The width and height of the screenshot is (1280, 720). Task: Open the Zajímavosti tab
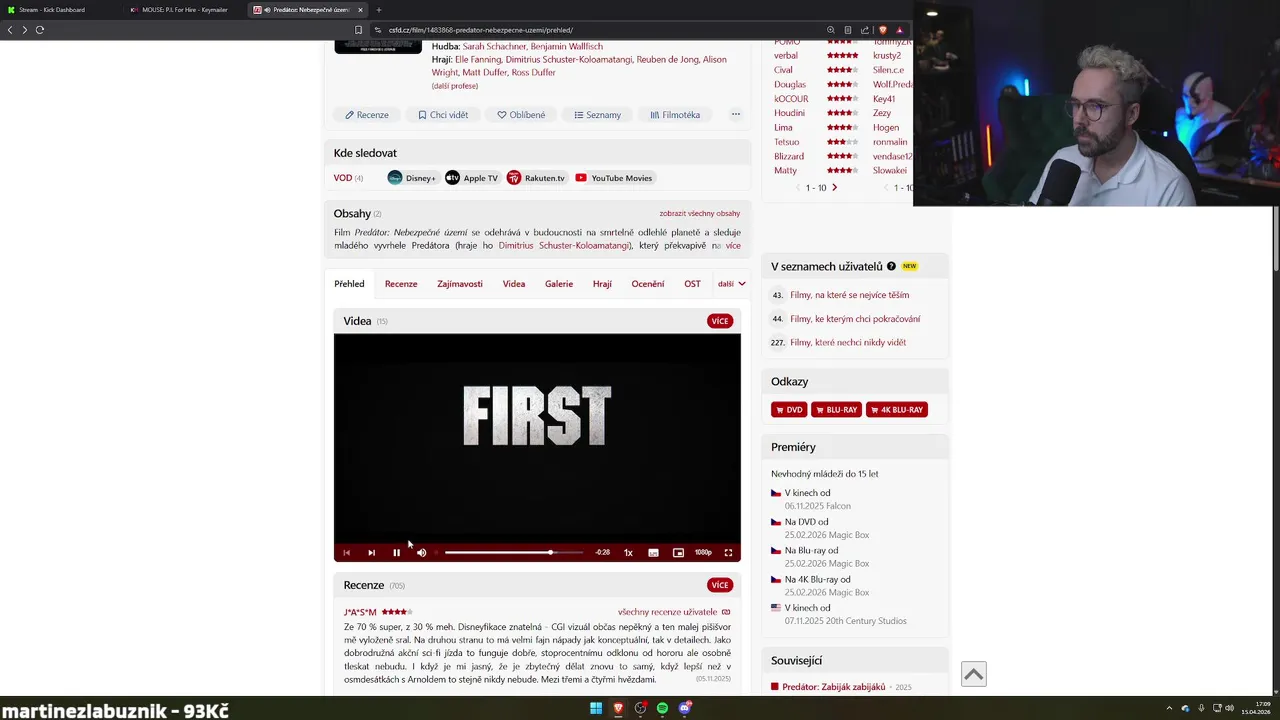point(460,284)
